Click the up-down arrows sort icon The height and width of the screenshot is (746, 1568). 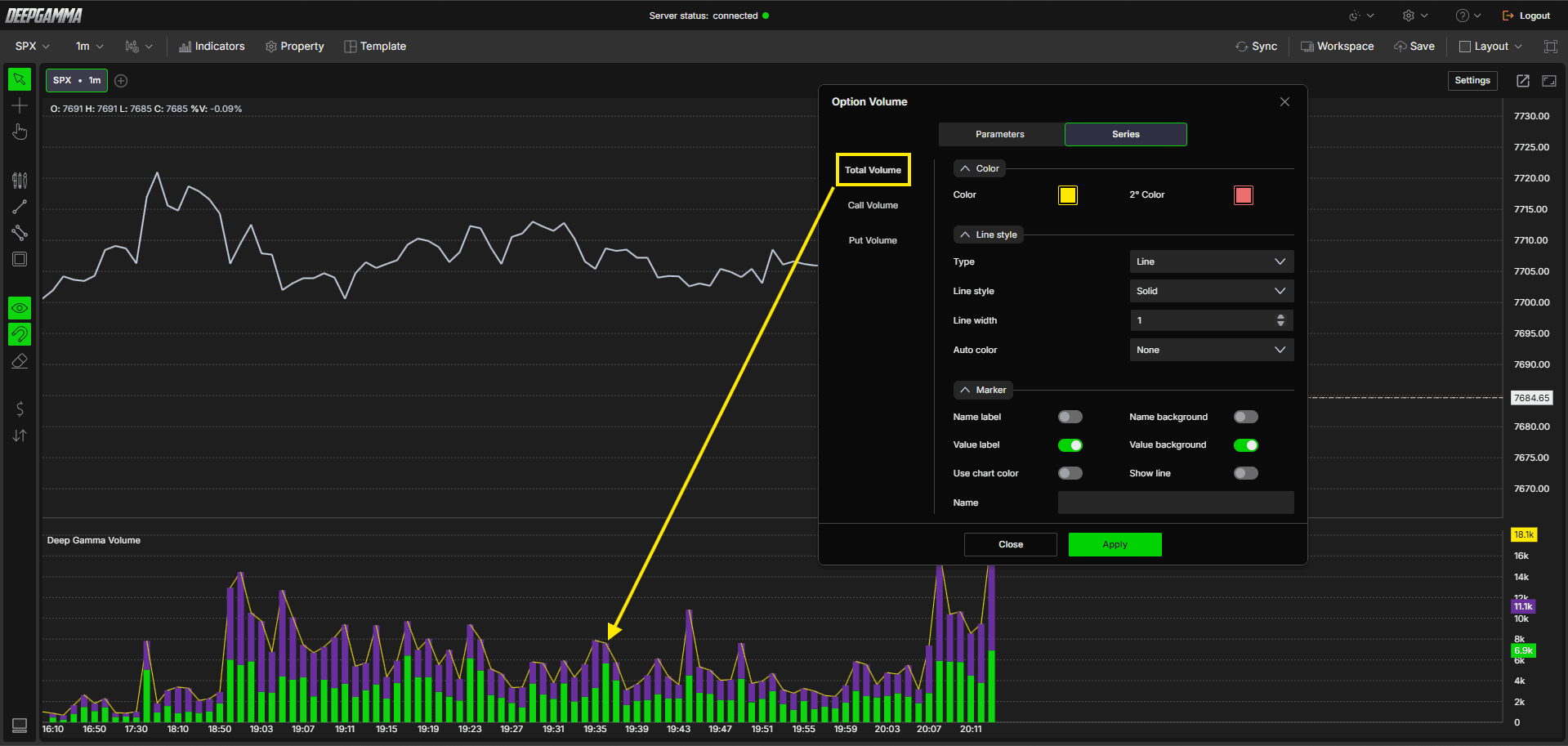(20, 436)
